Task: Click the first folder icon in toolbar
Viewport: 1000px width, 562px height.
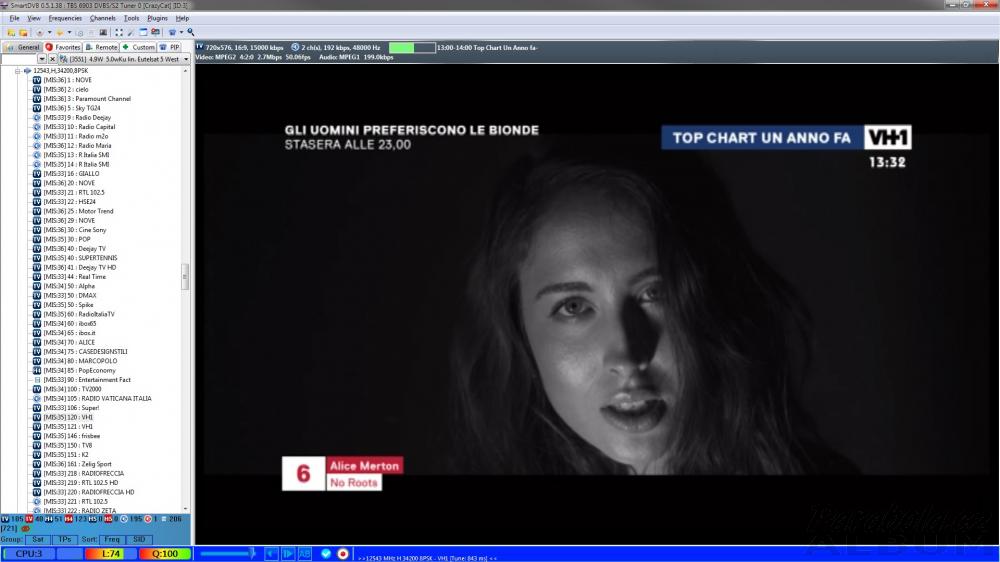Action: (11, 33)
